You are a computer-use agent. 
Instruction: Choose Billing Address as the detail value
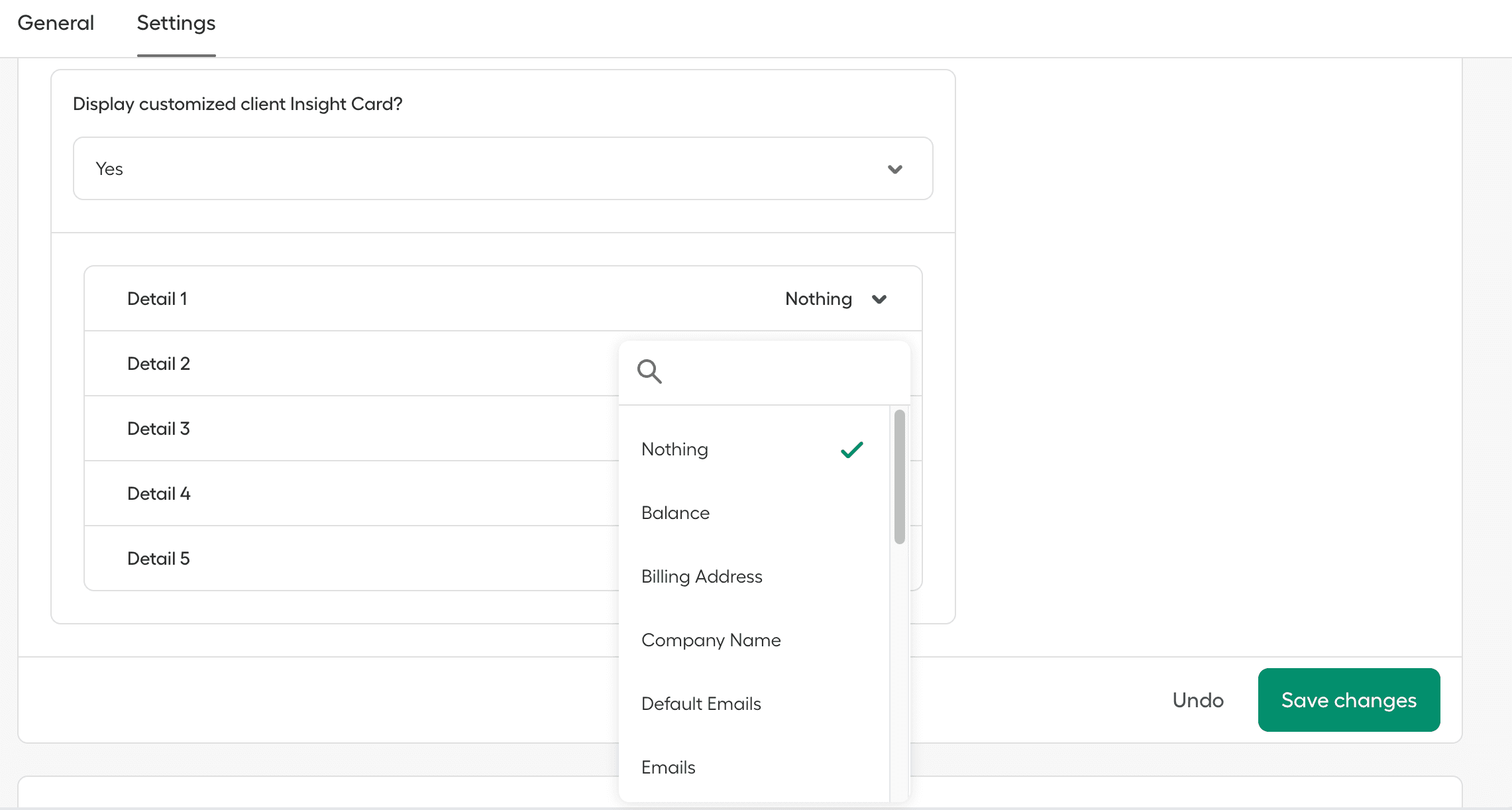point(702,576)
